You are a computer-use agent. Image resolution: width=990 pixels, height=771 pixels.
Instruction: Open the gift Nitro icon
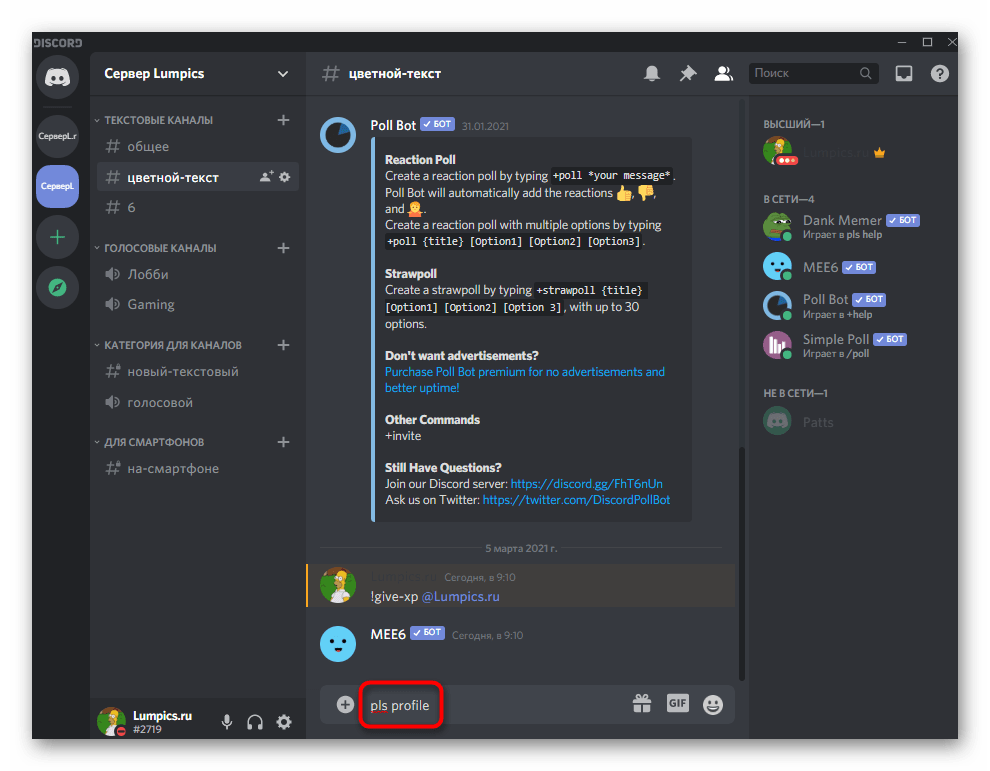point(642,704)
